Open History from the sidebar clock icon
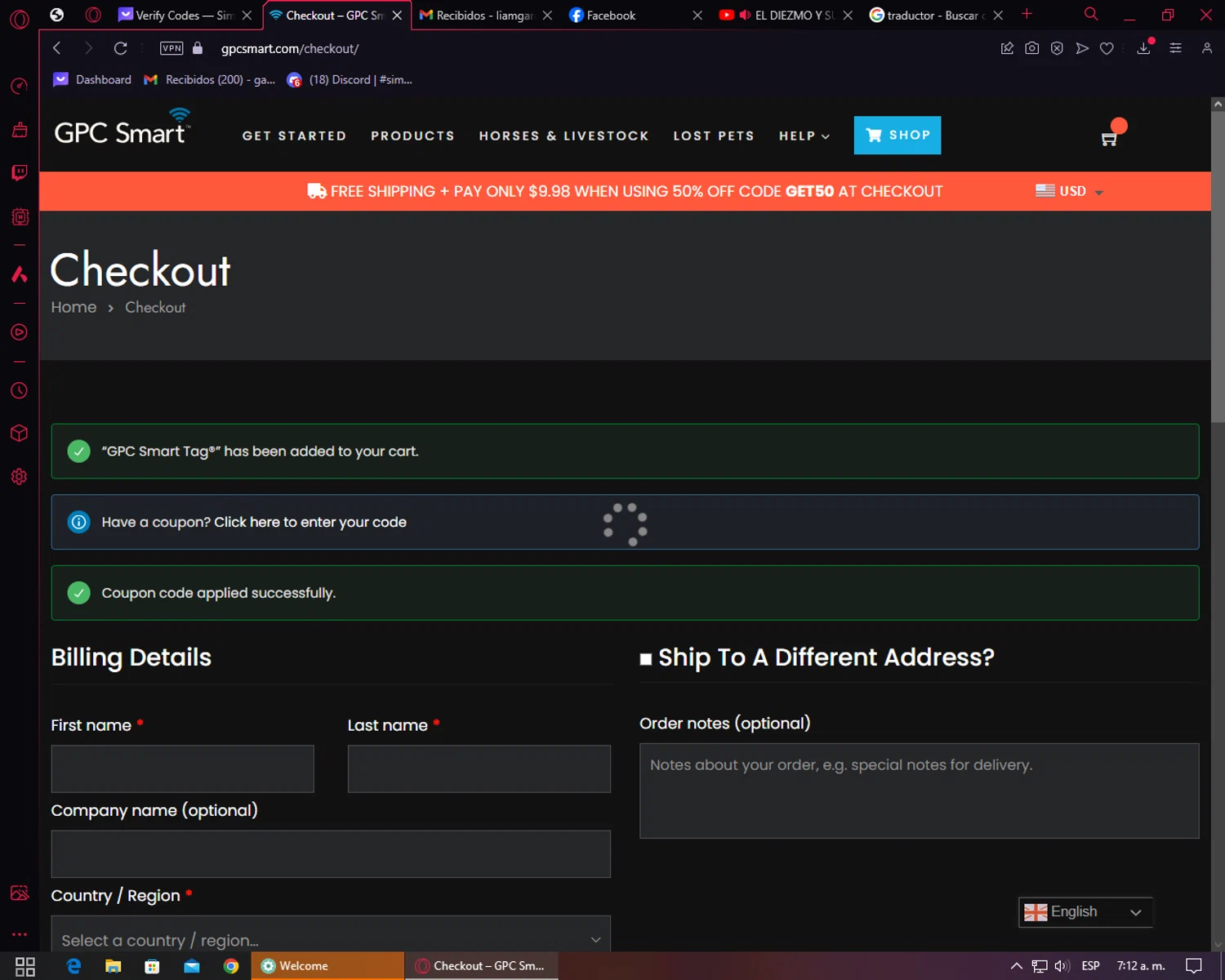 (20, 390)
